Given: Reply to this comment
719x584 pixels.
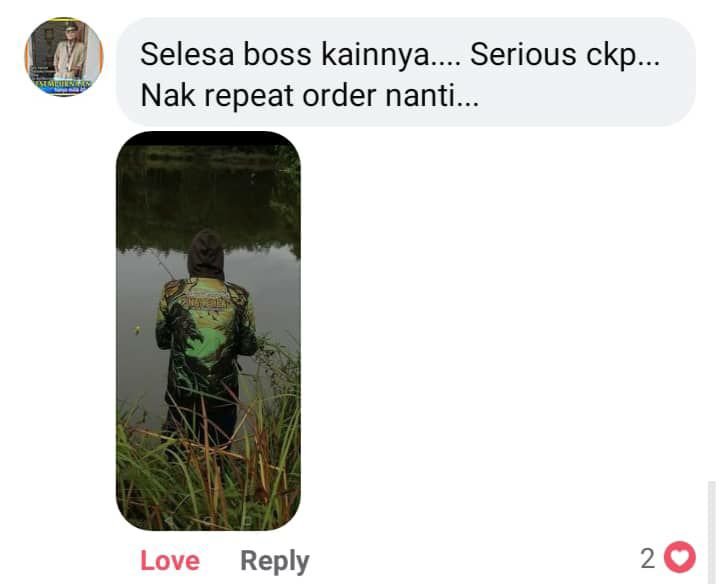Looking at the screenshot, I should (x=275, y=561).
